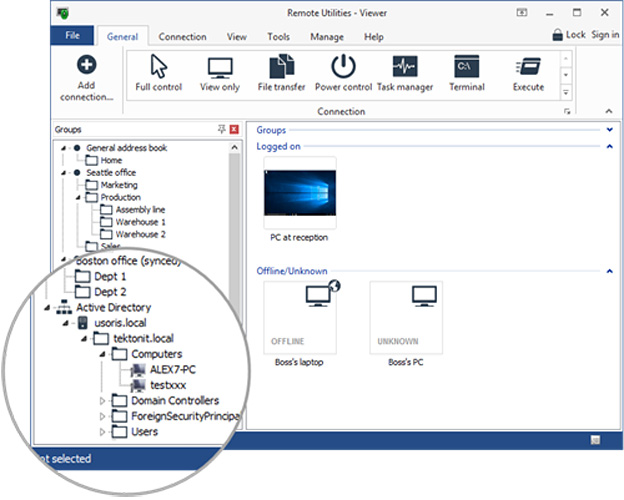This screenshot has width=624, height=500.
Task: Launch the Power control tool
Action: click(343, 67)
